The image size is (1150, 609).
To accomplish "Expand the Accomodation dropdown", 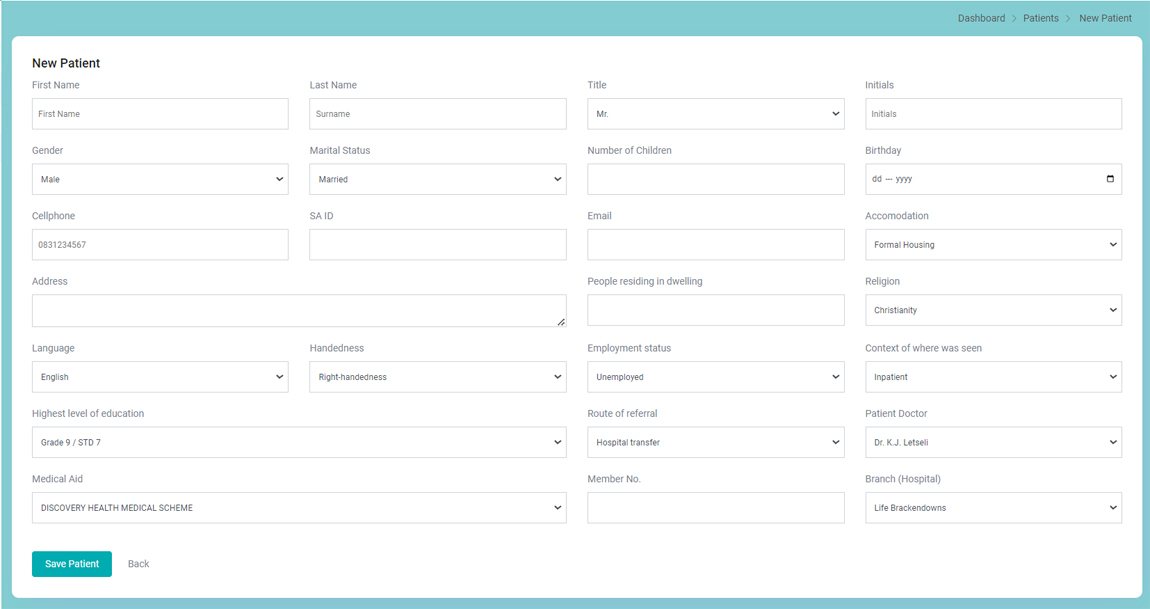I will (992, 245).
